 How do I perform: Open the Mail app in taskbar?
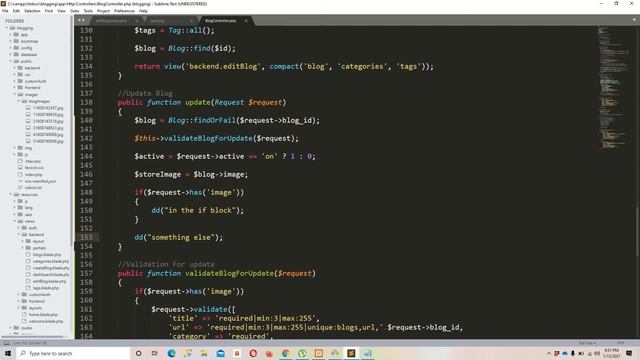point(220,353)
